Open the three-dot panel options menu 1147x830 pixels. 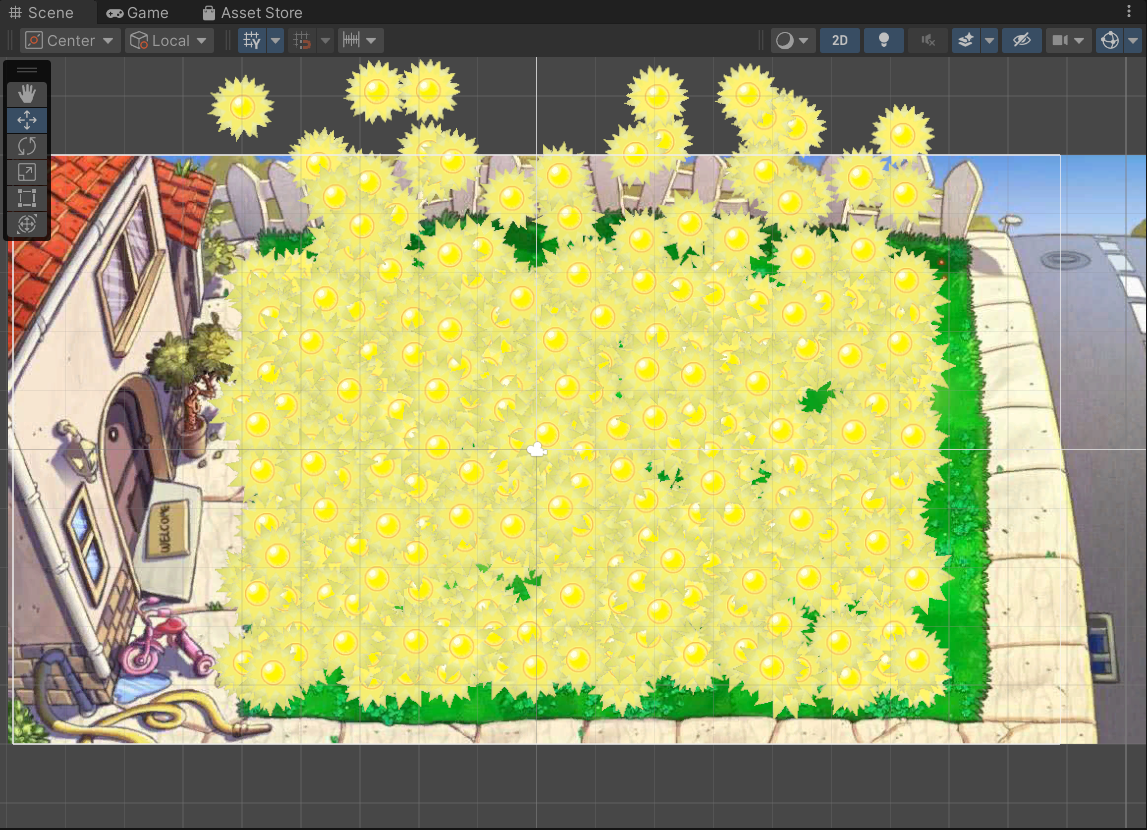coord(1130,12)
